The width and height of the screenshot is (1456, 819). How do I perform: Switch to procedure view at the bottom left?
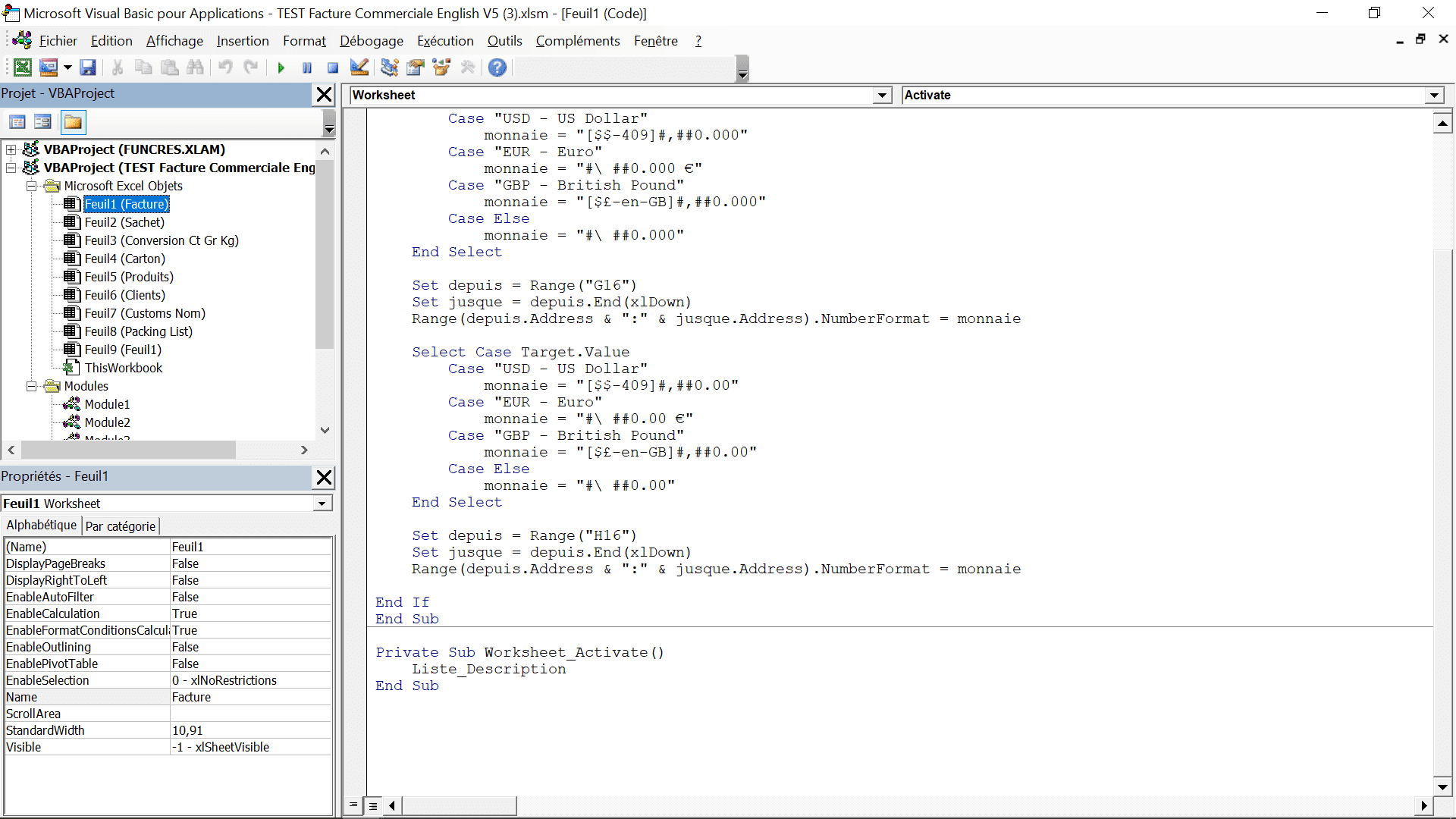353,805
